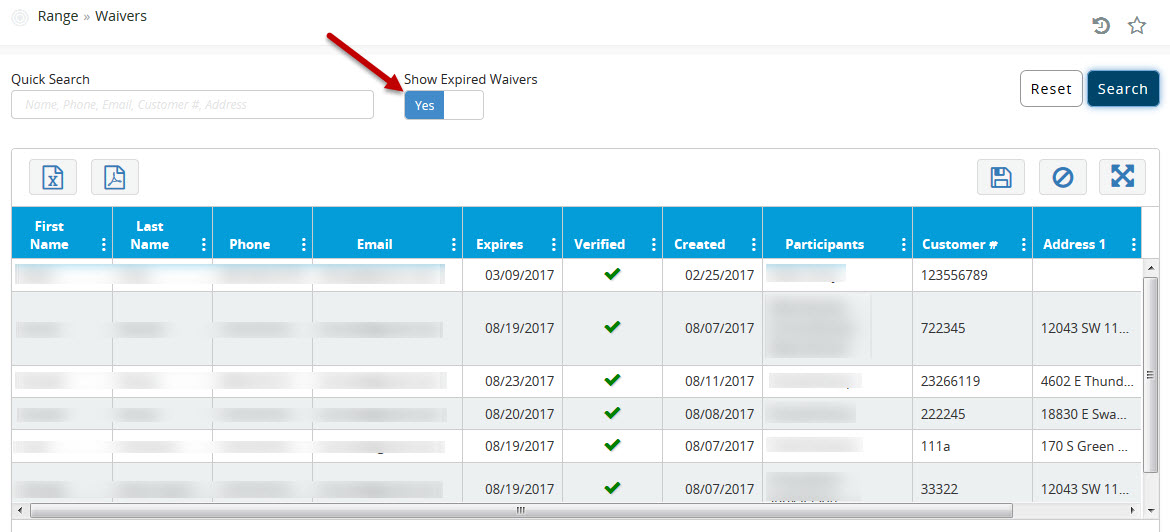Toggle Show Expired Waivers switch
The width and height of the screenshot is (1170, 532).
click(444, 105)
